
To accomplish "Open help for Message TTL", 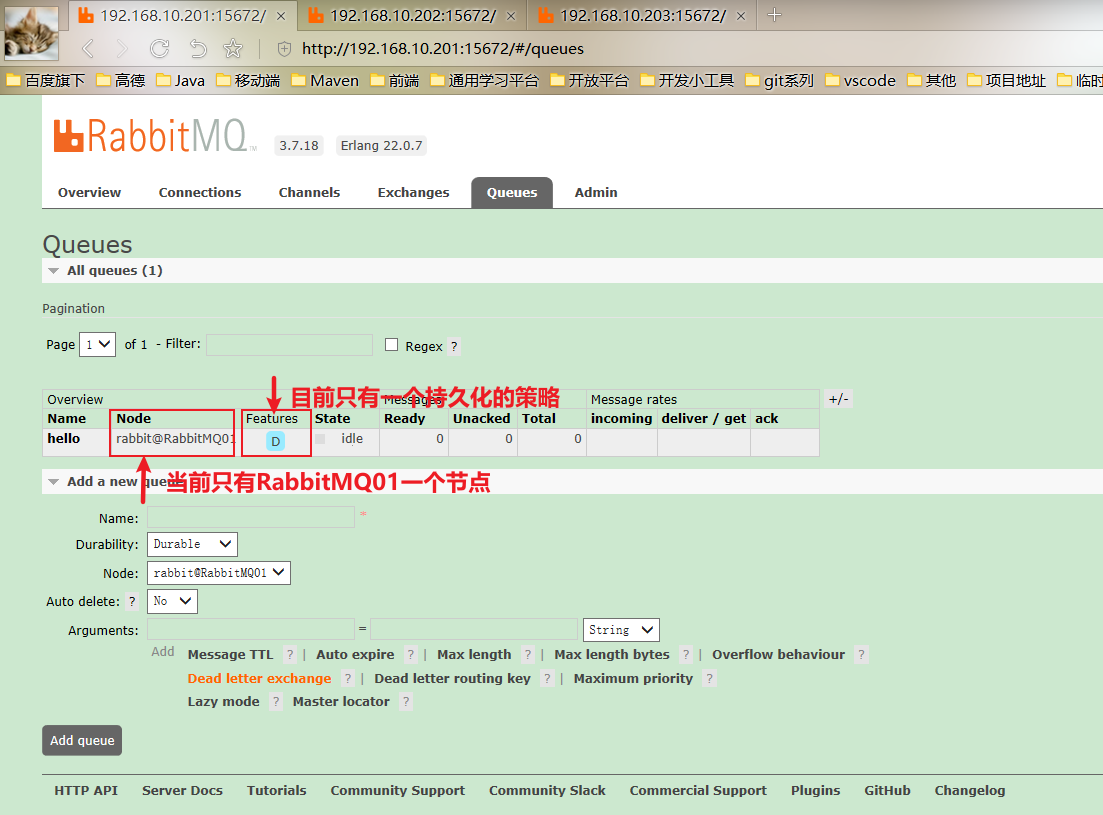I will pyautogui.click(x=290, y=655).
